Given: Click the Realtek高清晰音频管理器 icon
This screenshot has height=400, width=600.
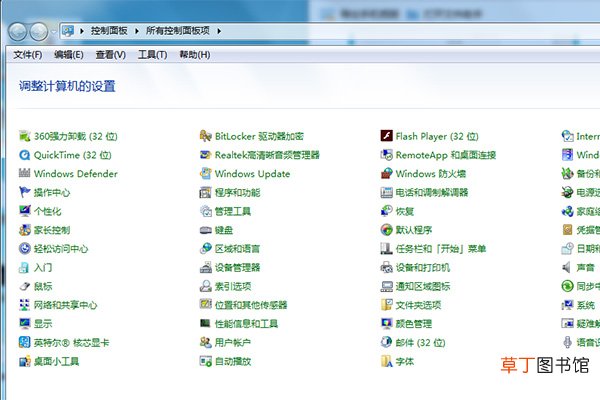Looking at the screenshot, I should [205, 155].
